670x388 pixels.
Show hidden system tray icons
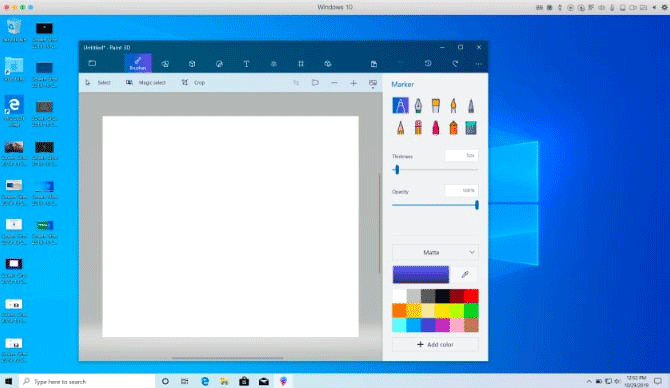click(589, 381)
